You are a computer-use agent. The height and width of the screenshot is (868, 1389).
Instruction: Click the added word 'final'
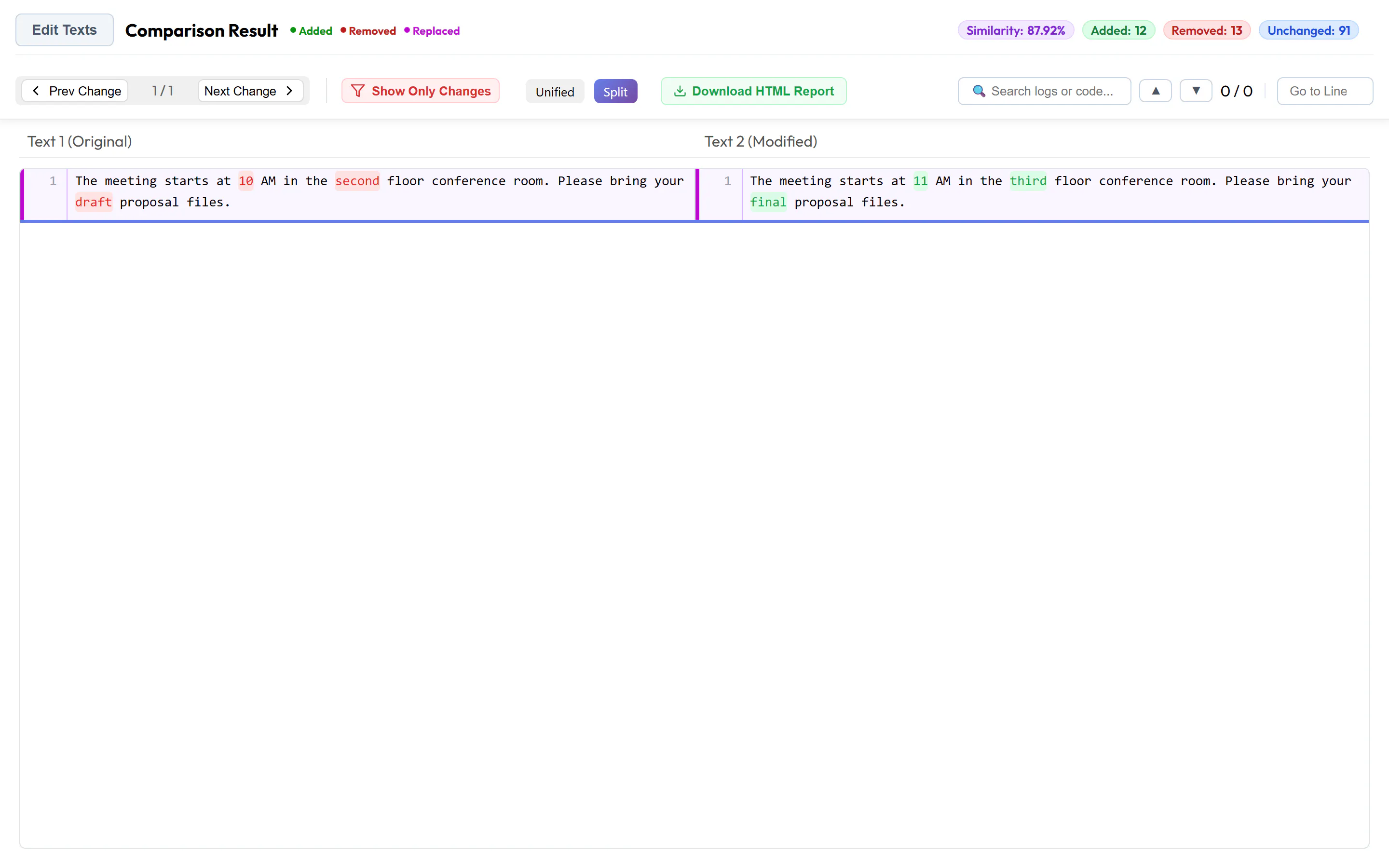768,202
